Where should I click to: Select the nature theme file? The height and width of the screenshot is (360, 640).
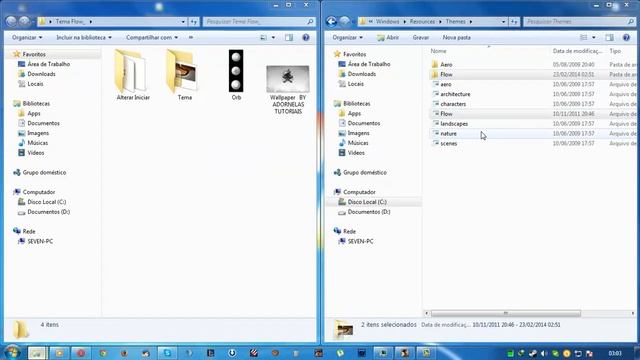pos(533,133)
